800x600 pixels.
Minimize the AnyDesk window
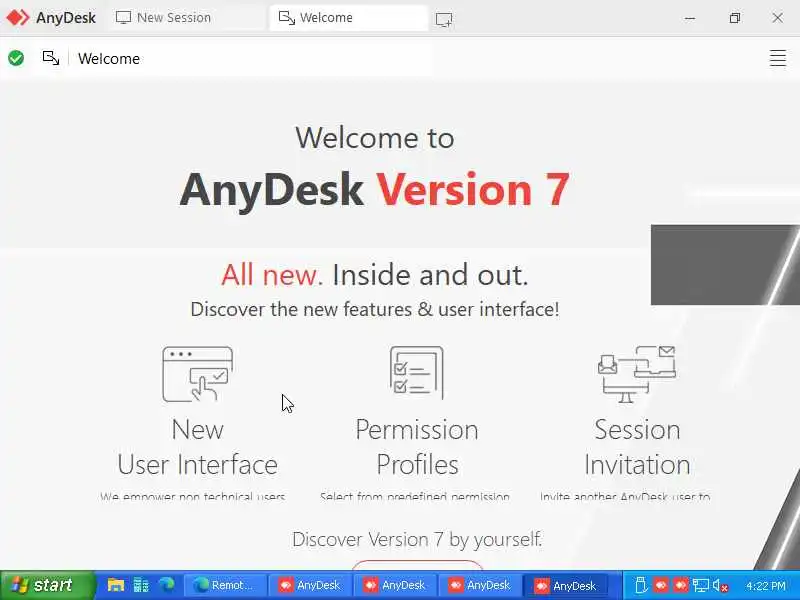[x=690, y=18]
